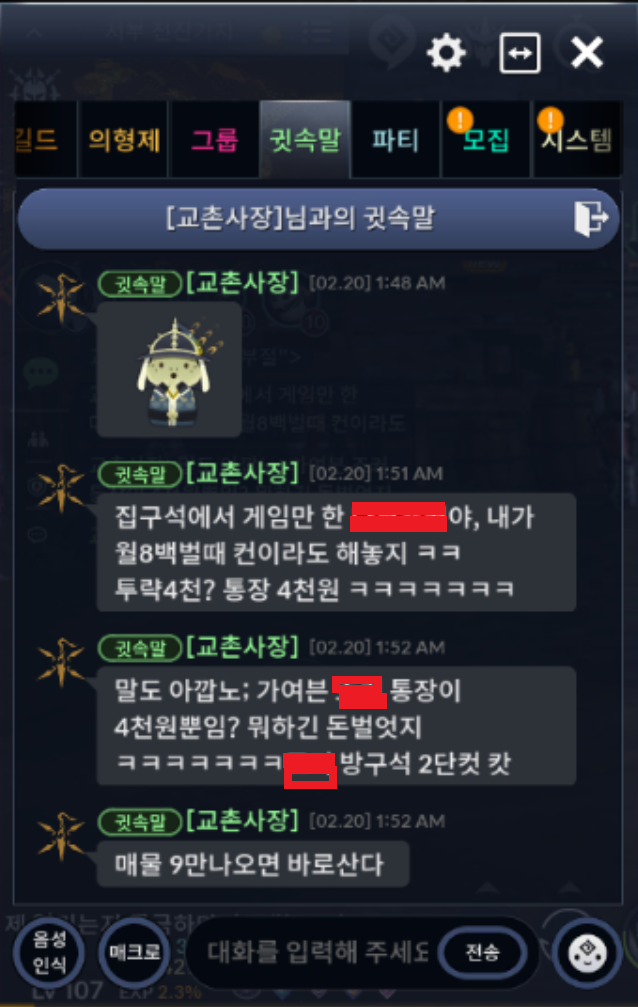The width and height of the screenshot is (638, 1007).
Task: Focus the 대화를 입력해 주세요 input field
Action: 318,952
